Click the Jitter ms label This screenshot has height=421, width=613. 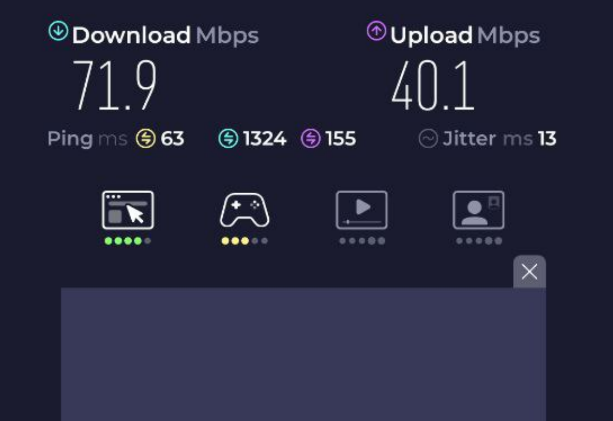[x=488, y=139]
